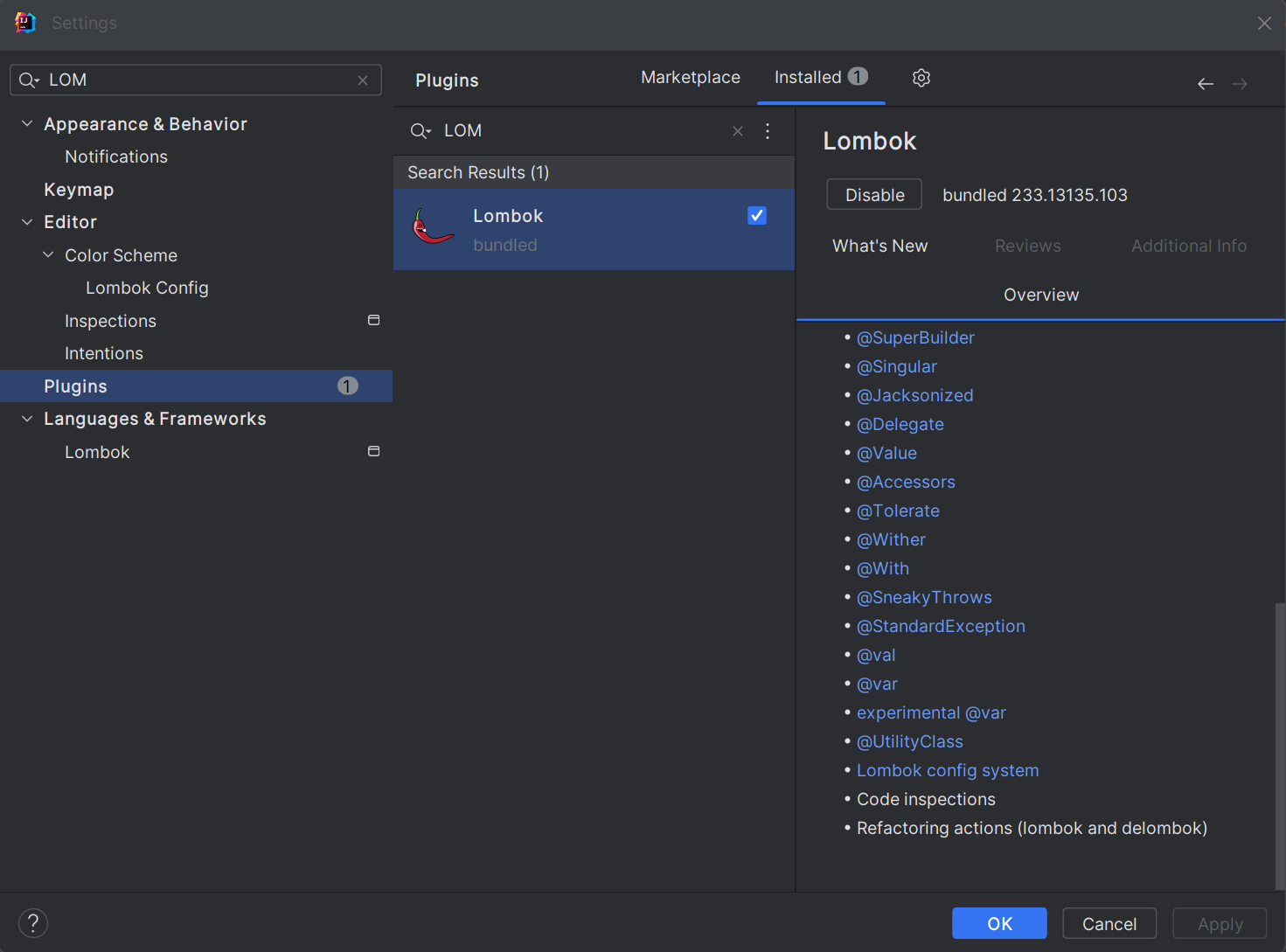Open the Reviews tab
This screenshot has width=1286, height=952.
coord(1027,247)
